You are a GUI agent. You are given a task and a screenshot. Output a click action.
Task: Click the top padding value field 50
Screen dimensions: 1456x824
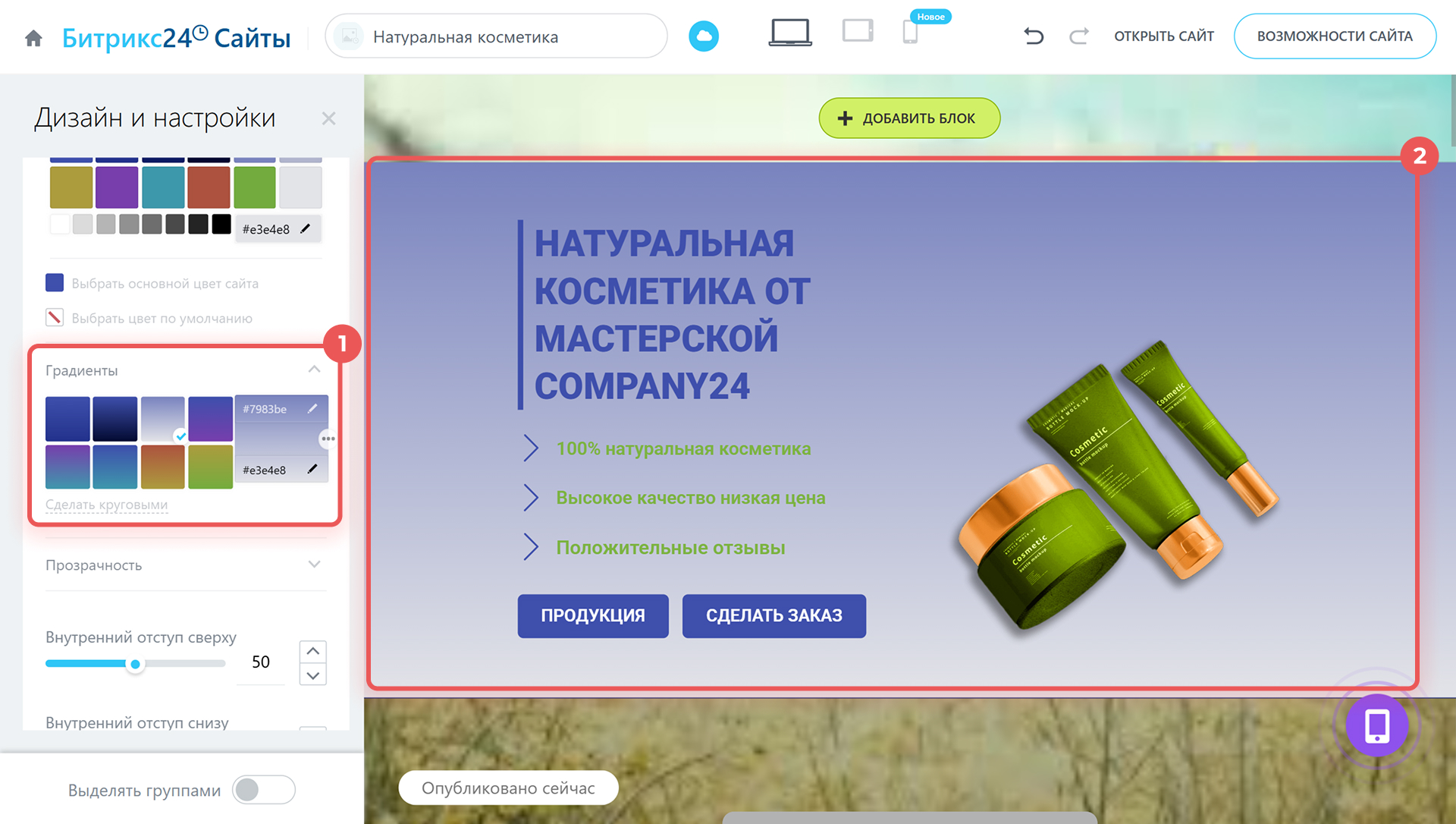click(x=261, y=662)
